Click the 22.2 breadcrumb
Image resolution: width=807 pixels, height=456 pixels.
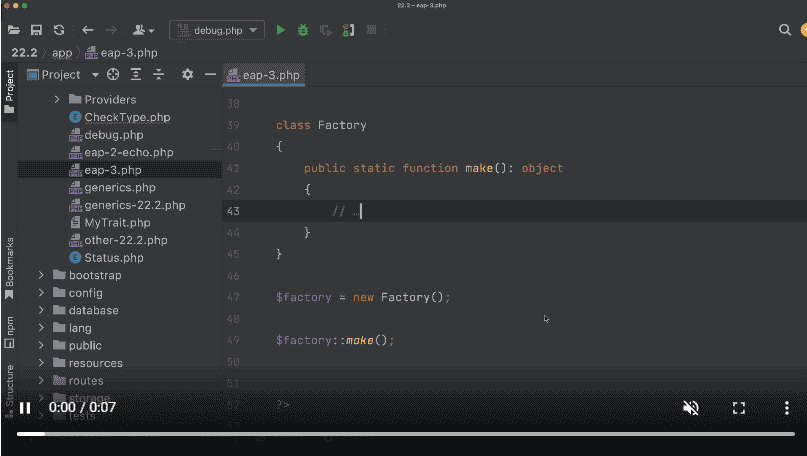click(24, 53)
